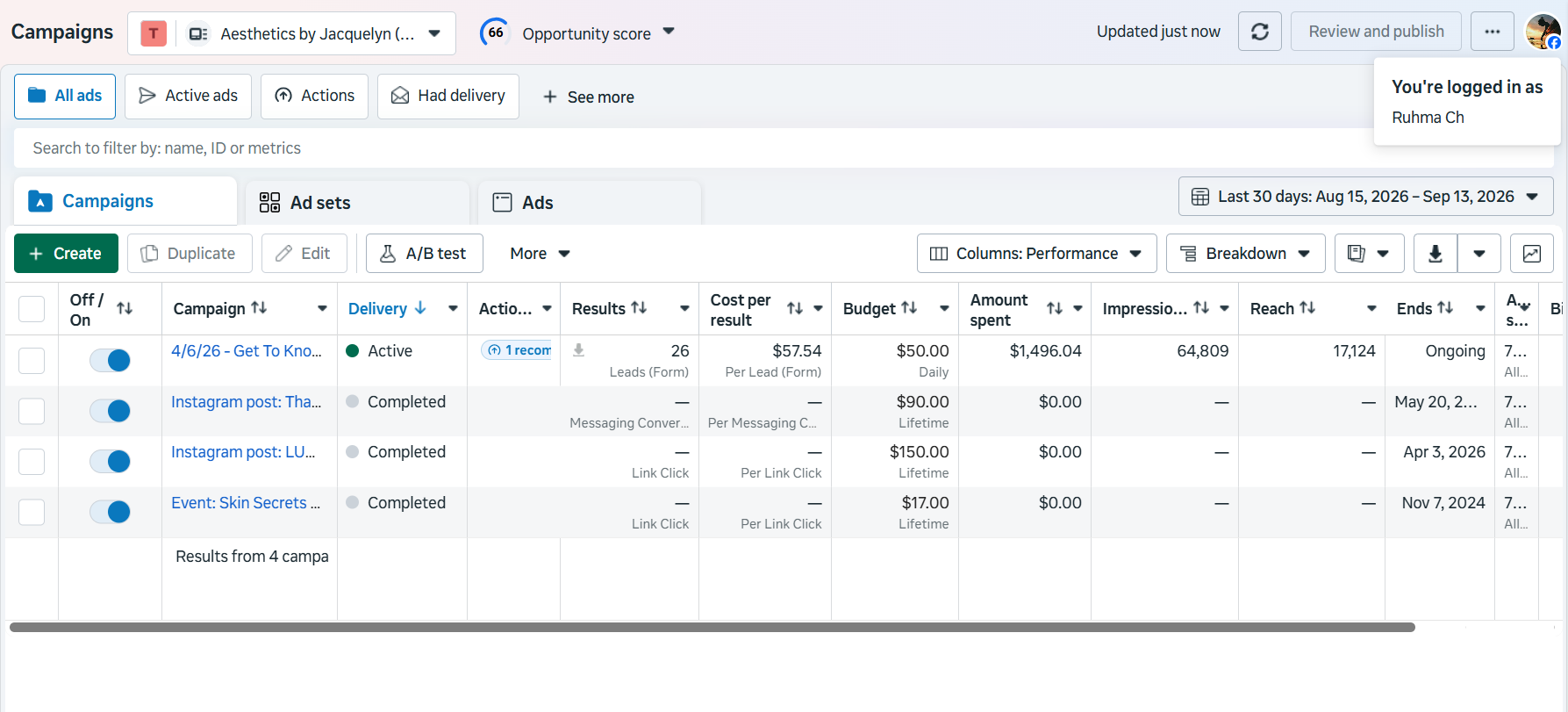Check the select-all campaigns checkbox

point(32,309)
